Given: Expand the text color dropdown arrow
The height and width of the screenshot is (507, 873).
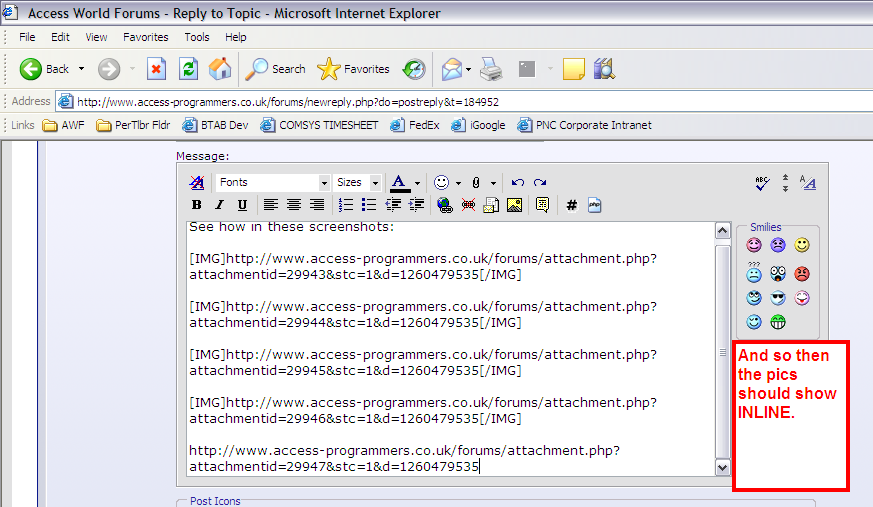Looking at the screenshot, I should point(417,183).
